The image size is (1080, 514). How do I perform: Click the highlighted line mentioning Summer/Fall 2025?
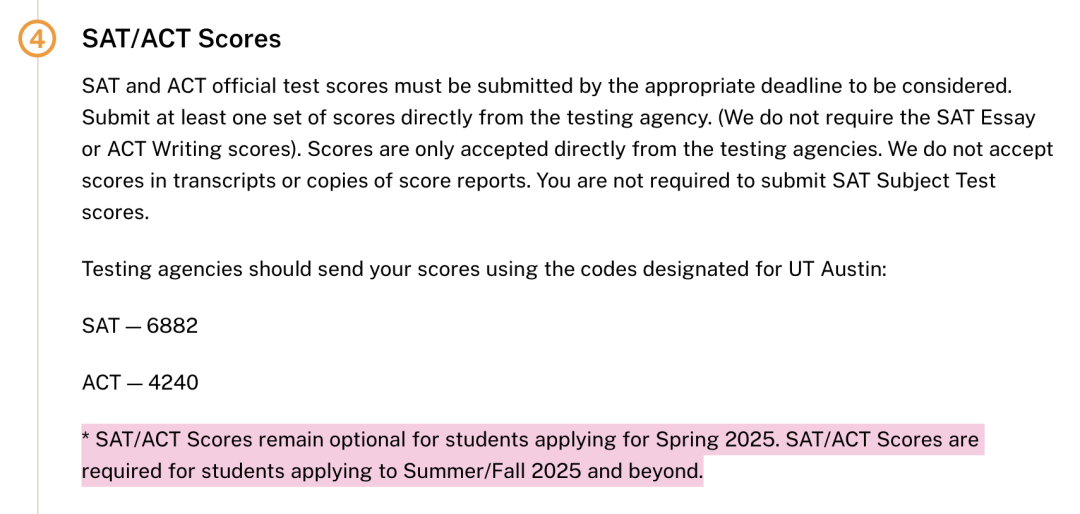[x=393, y=472]
